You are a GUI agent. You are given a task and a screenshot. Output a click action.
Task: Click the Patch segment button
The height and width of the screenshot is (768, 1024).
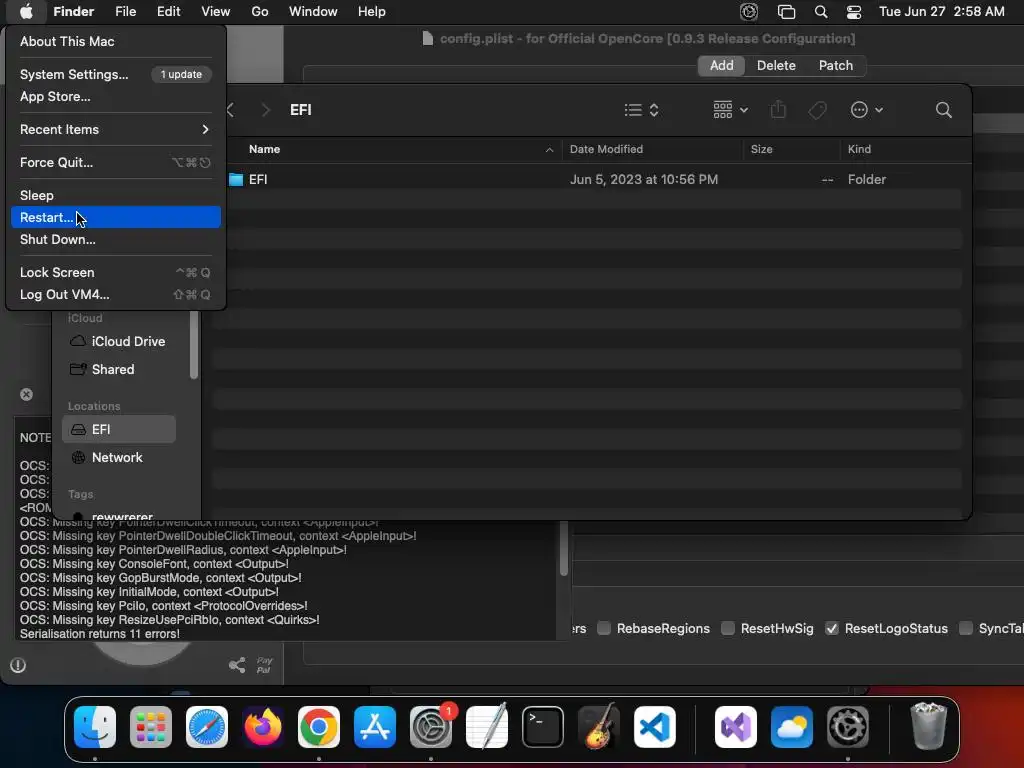click(x=835, y=65)
